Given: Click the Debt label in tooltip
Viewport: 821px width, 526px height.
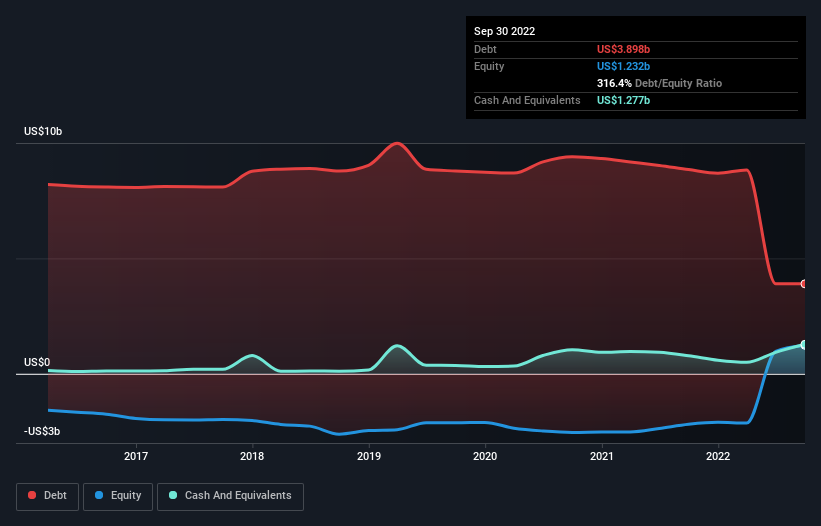Looking at the screenshot, I should pyautogui.click(x=485, y=49).
